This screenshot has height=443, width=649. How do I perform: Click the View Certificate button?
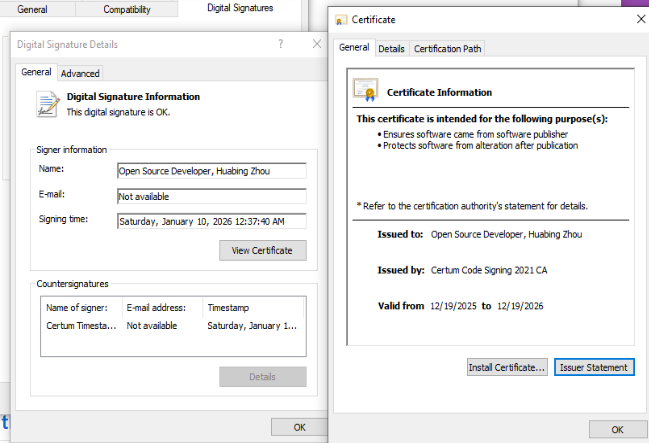(263, 250)
